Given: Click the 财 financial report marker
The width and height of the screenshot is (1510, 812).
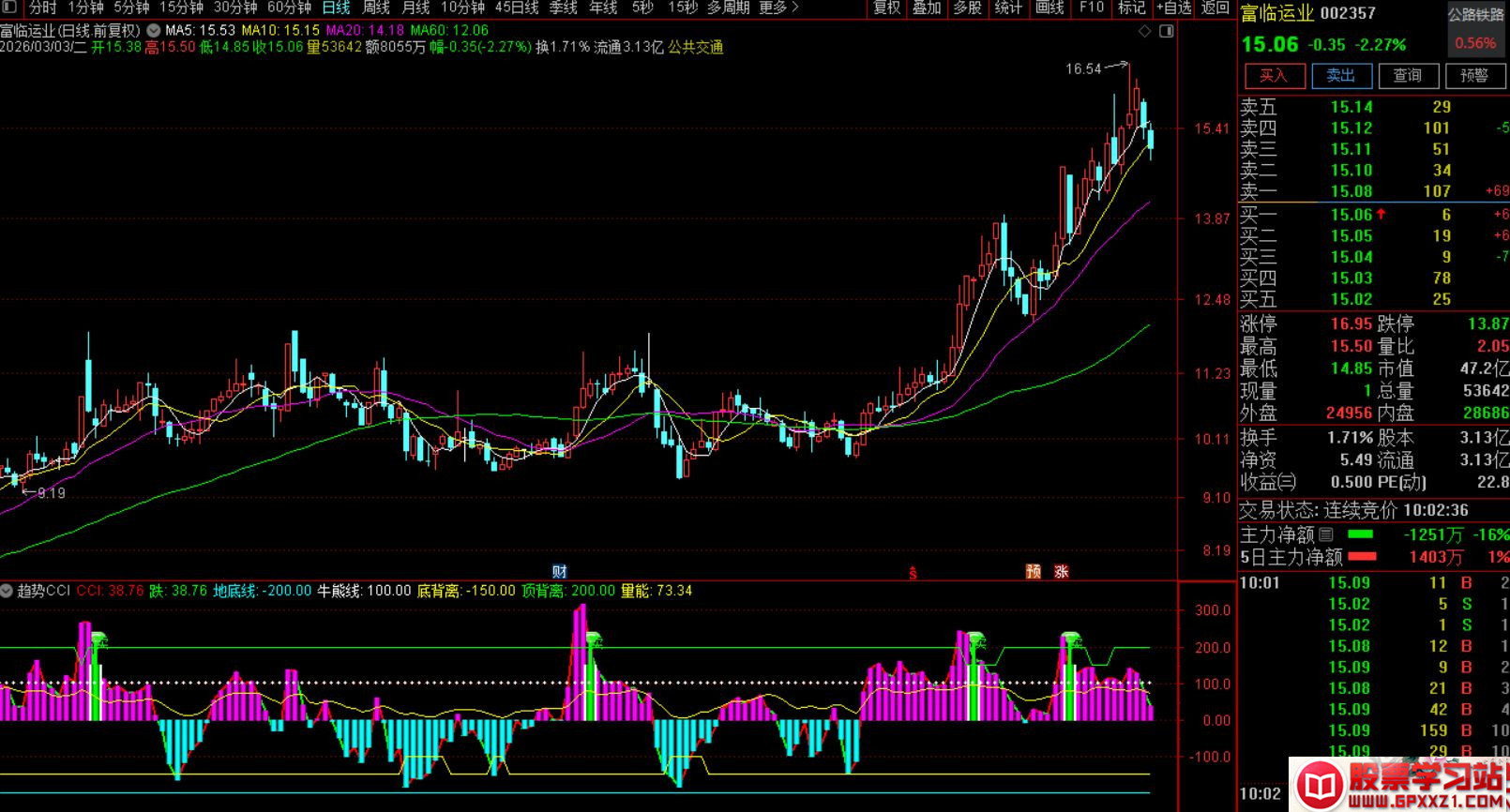Looking at the screenshot, I should 559,572.
